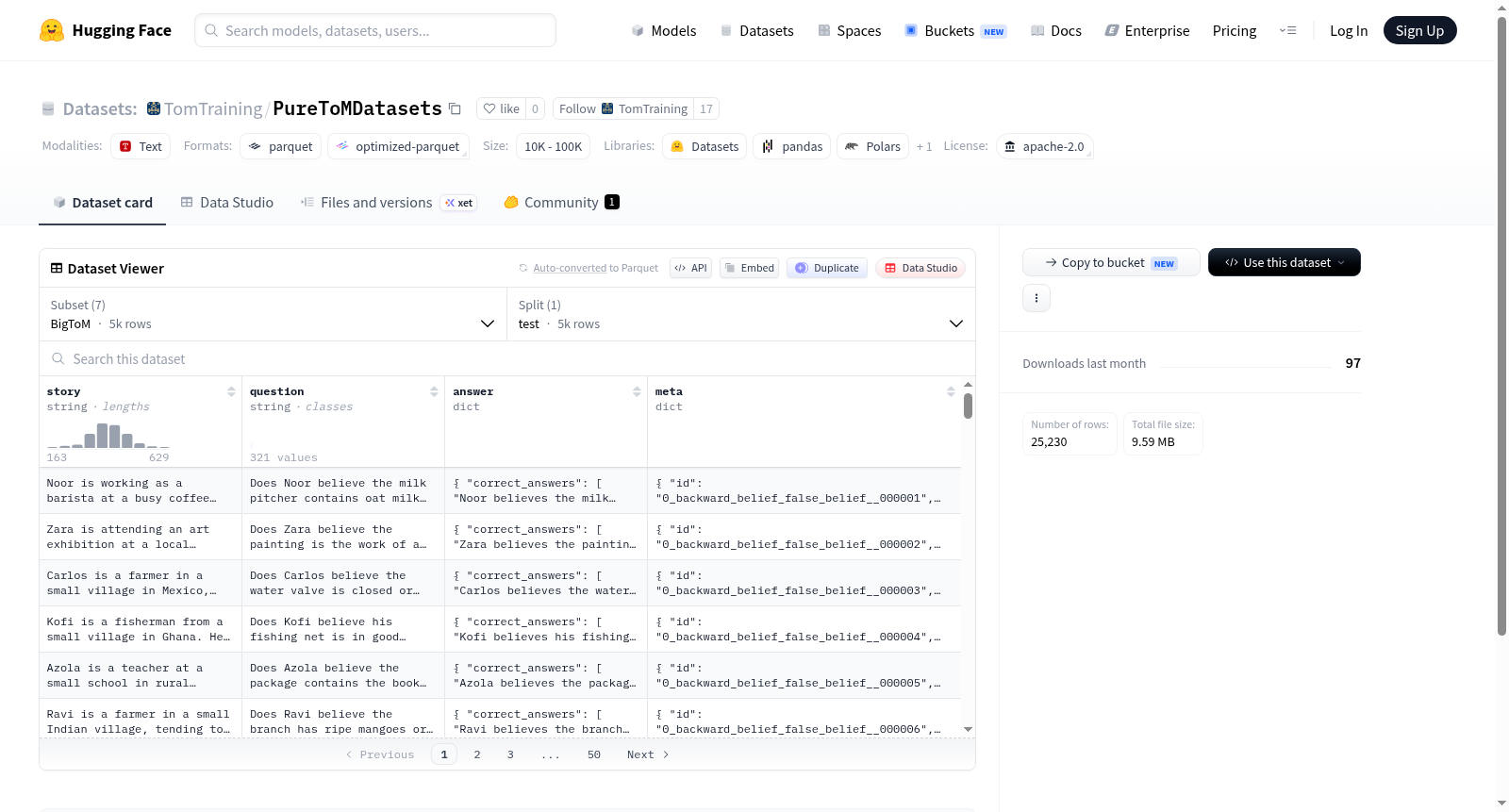Open the red Data Studio button

(920, 268)
